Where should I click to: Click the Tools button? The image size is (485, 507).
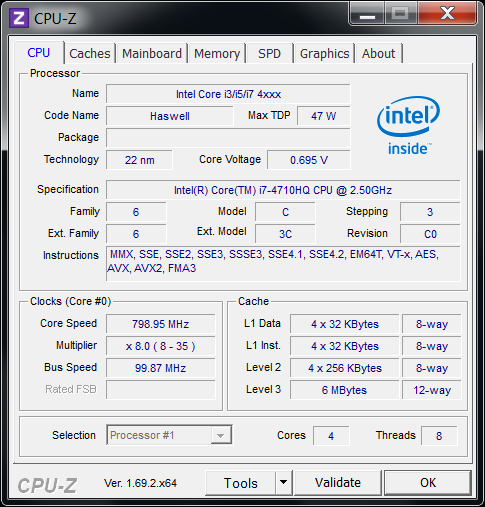pos(241,483)
